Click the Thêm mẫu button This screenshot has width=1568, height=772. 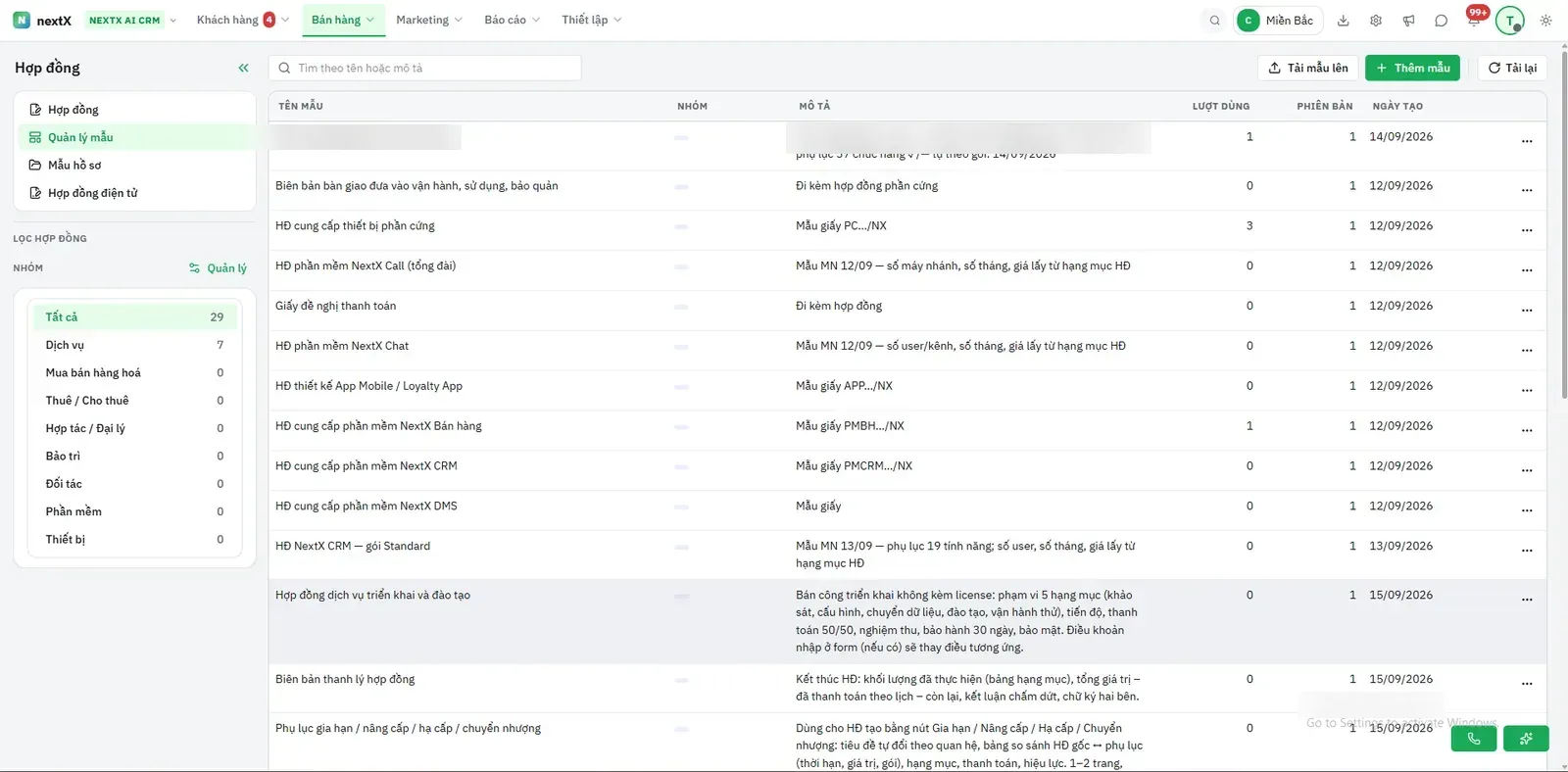(1412, 68)
